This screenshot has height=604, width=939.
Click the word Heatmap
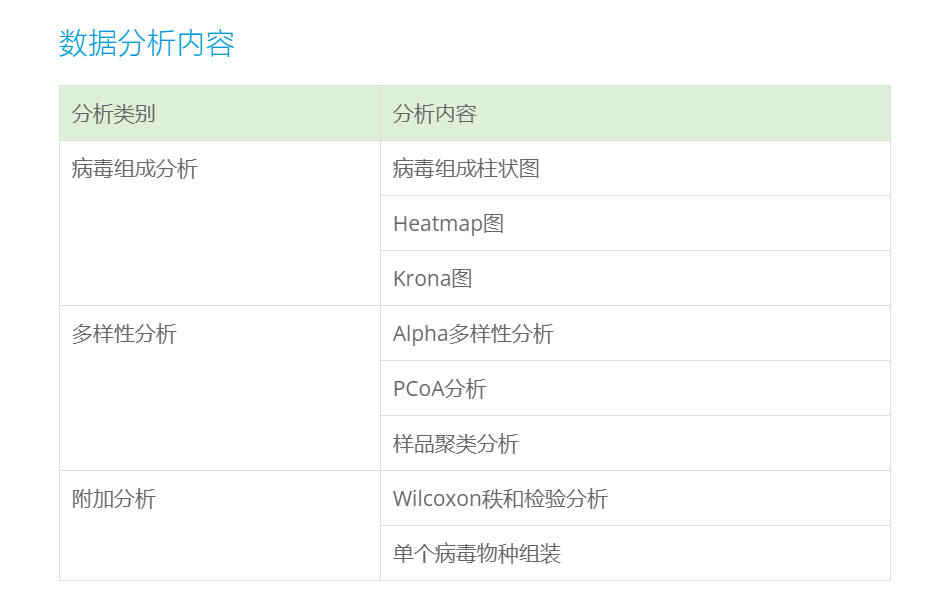438,224
